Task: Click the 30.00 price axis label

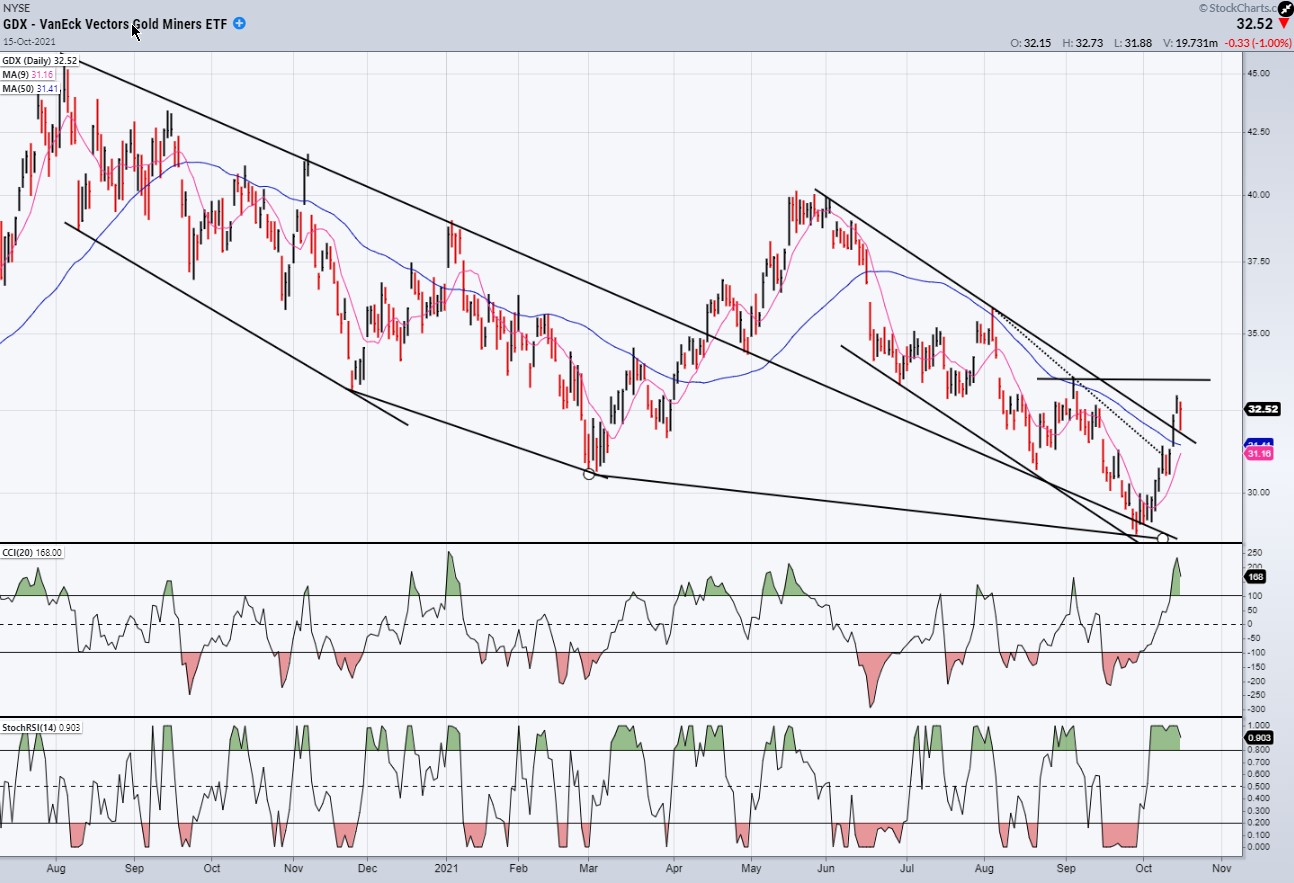Action: click(1257, 492)
